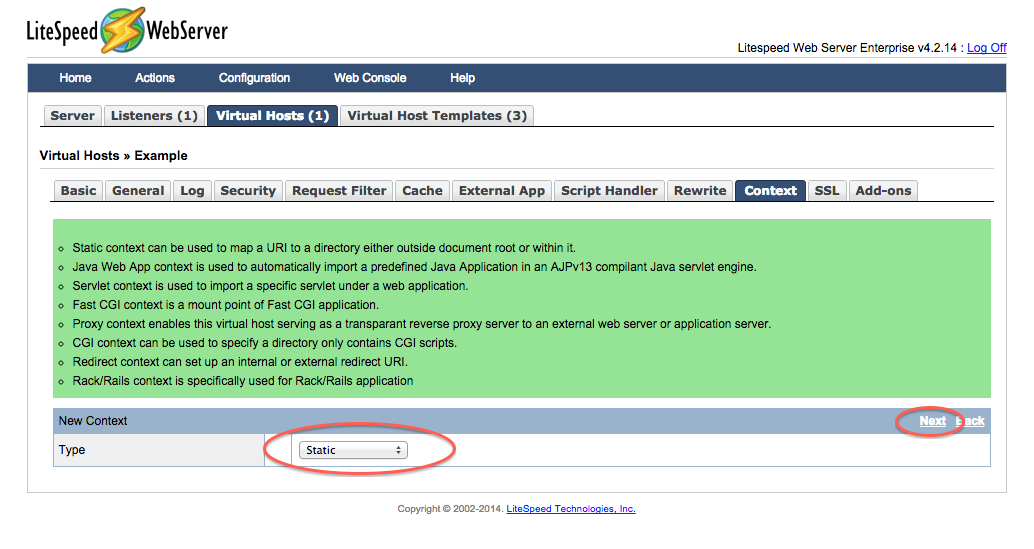The height and width of the screenshot is (549, 1034).
Task: Click the 'Virtual Hosts » Example' breadcrumb text
Action: pos(113,156)
